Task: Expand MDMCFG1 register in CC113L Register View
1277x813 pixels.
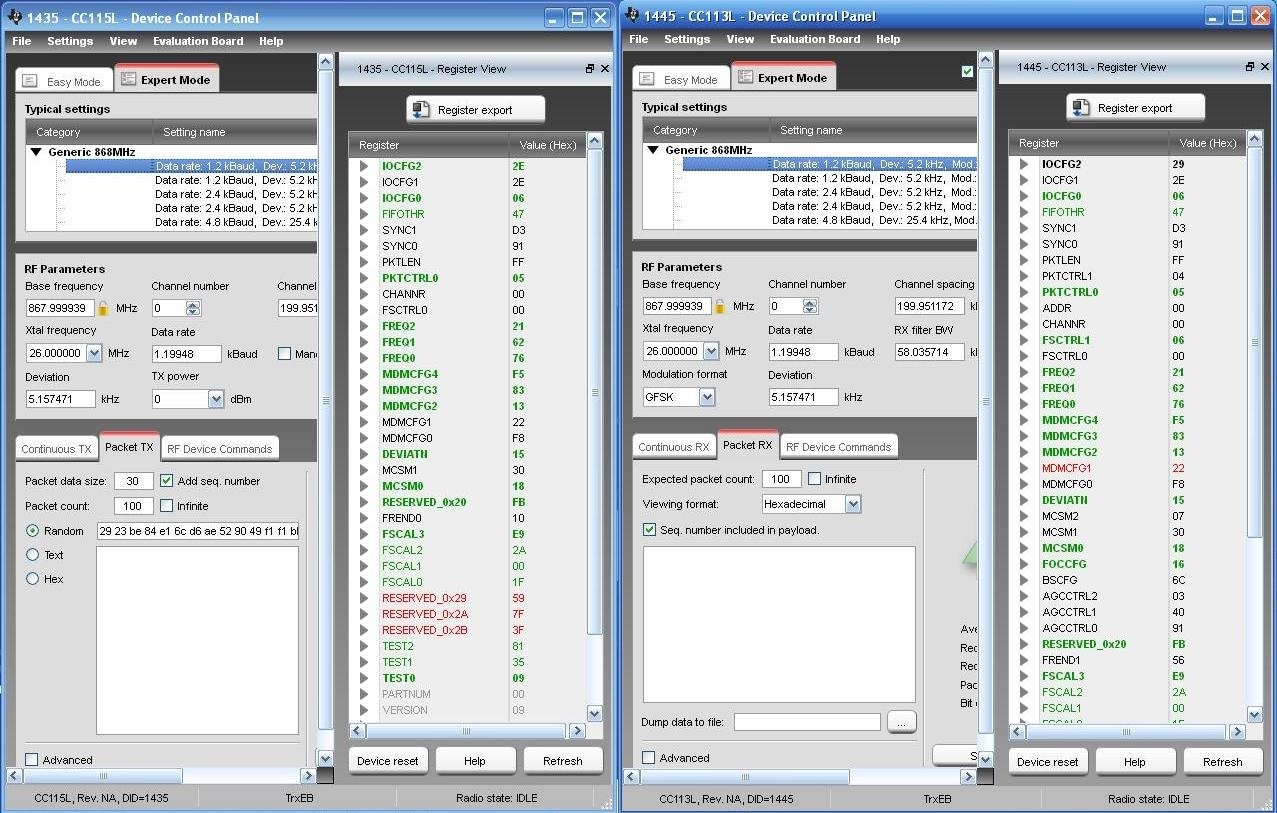Action: [x=1024, y=468]
